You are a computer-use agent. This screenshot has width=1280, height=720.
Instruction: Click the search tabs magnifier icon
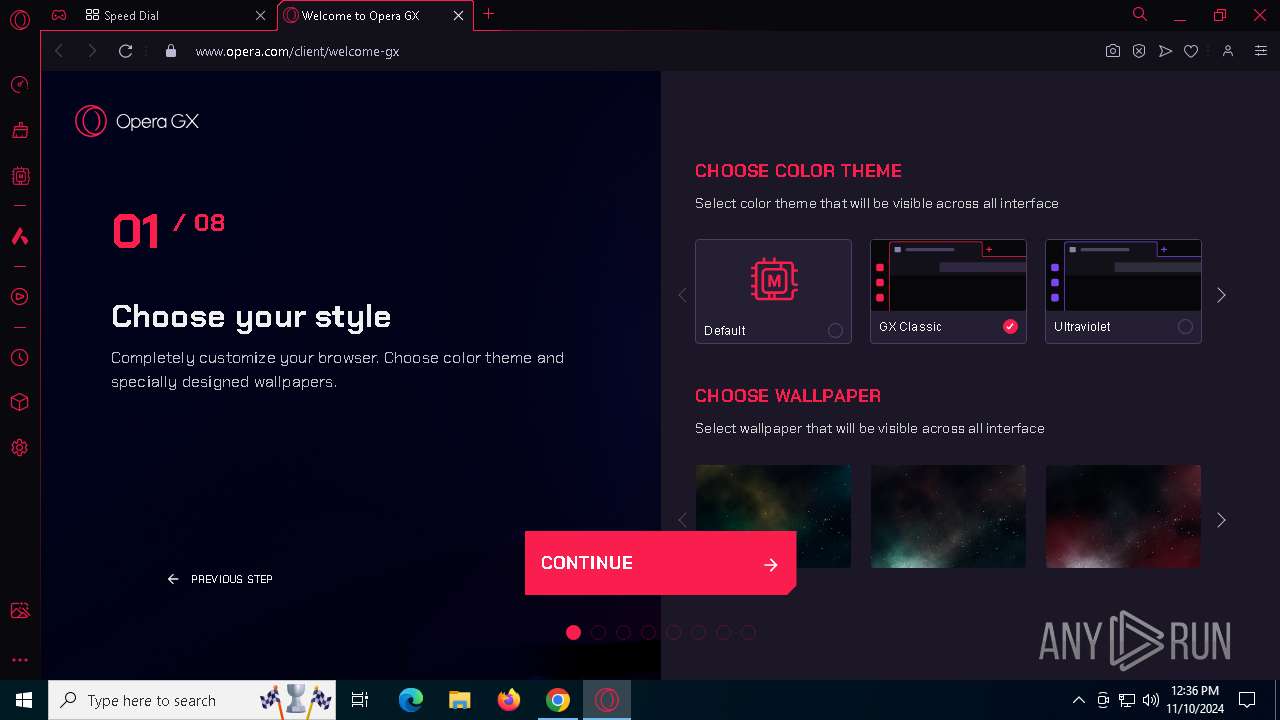1139,15
